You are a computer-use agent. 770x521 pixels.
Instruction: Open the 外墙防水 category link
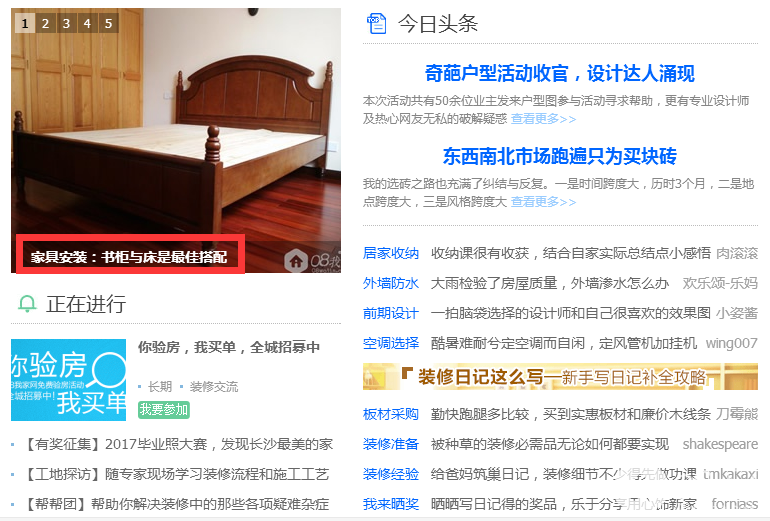tap(391, 283)
